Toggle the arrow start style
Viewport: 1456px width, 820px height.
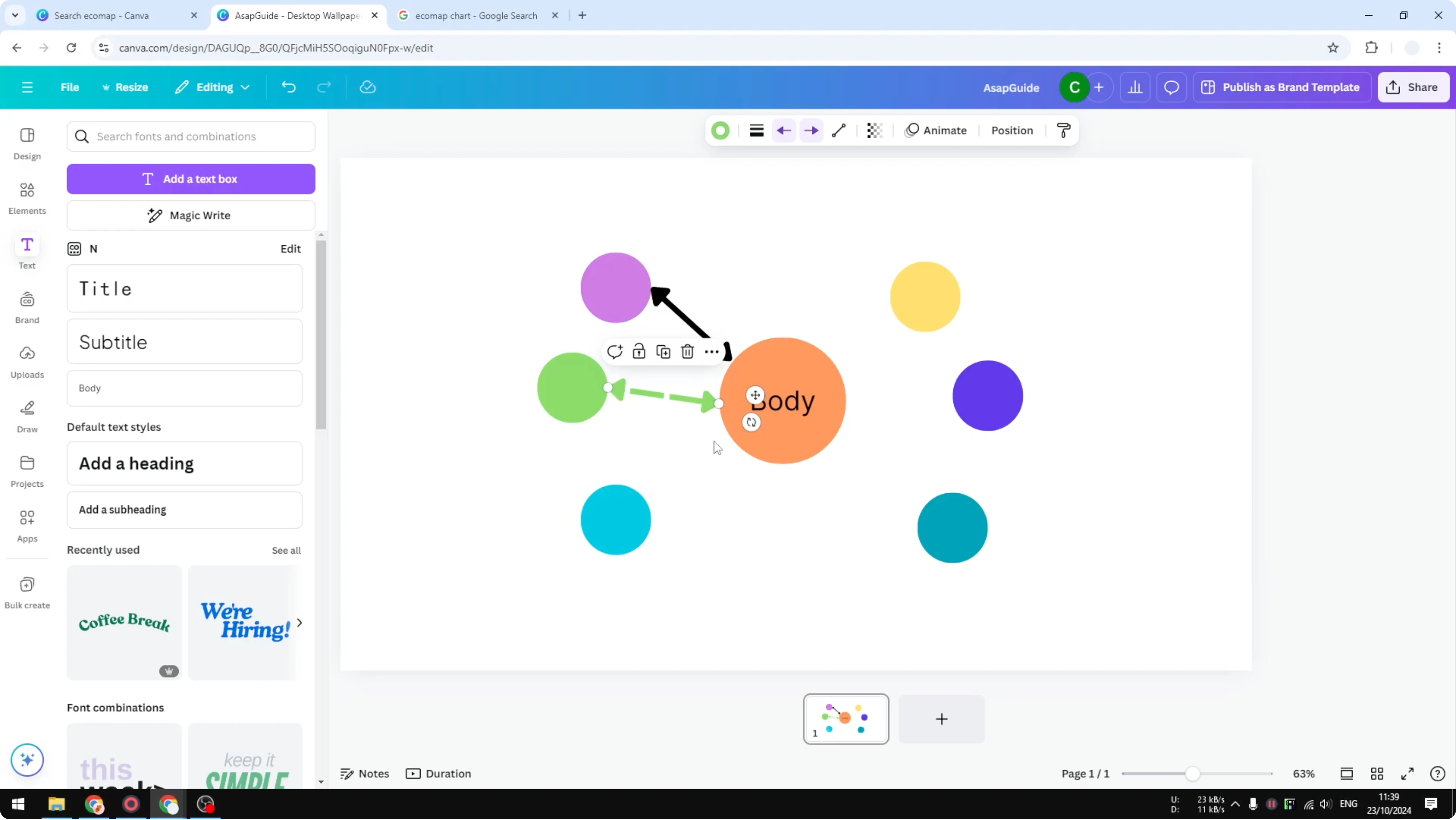(x=783, y=130)
